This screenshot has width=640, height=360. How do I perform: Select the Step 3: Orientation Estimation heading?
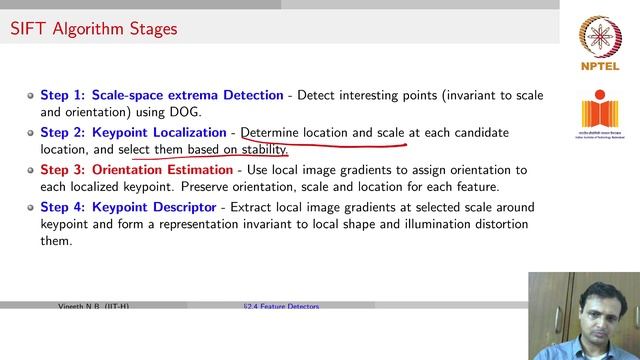[136, 170]
